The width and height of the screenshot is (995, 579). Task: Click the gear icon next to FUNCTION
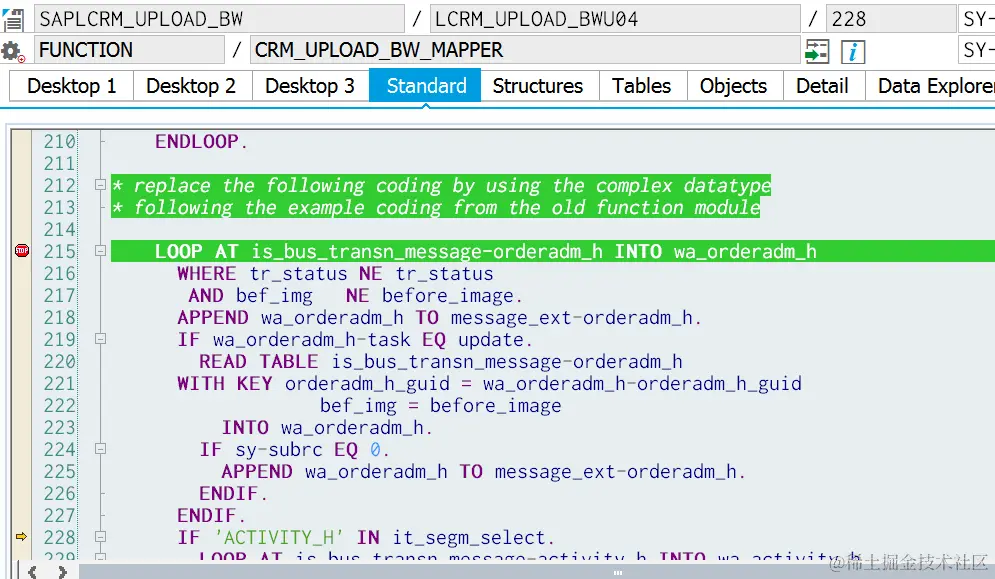click(12, 51)
